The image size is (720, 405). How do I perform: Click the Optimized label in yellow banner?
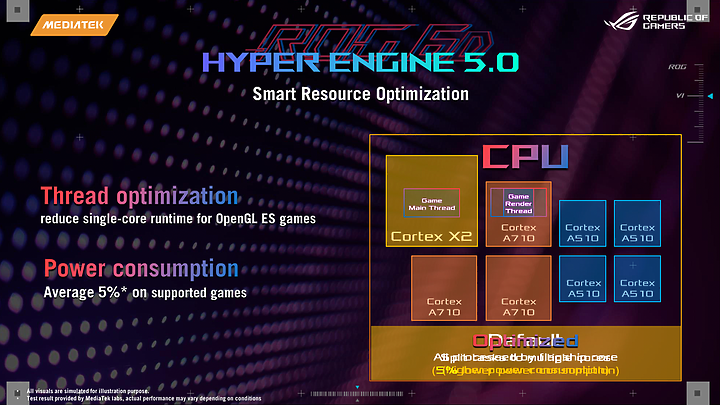point(525,341)
